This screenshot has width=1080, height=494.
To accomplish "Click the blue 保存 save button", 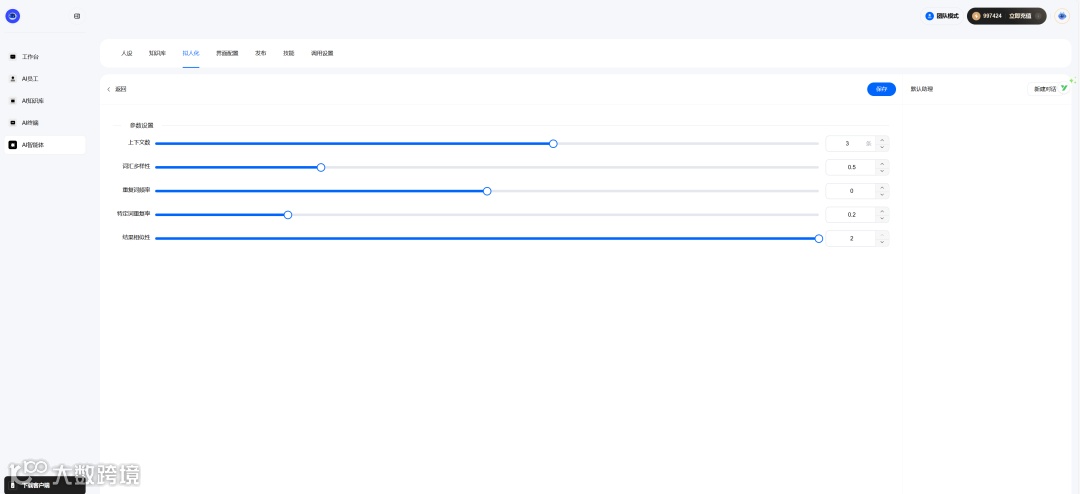I will (x=881, y=89).
